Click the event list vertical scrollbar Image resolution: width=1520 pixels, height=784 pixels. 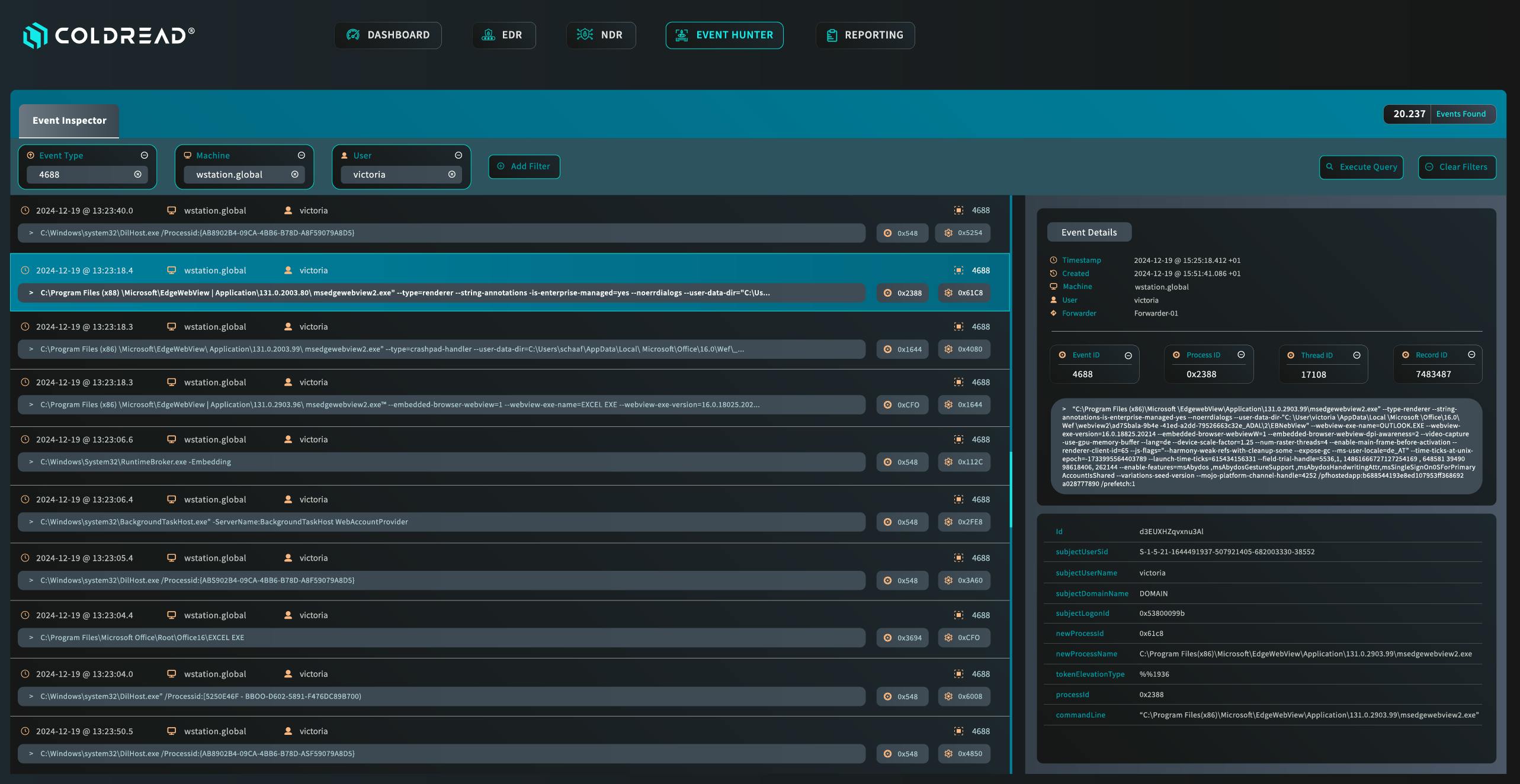[1011, 489]
